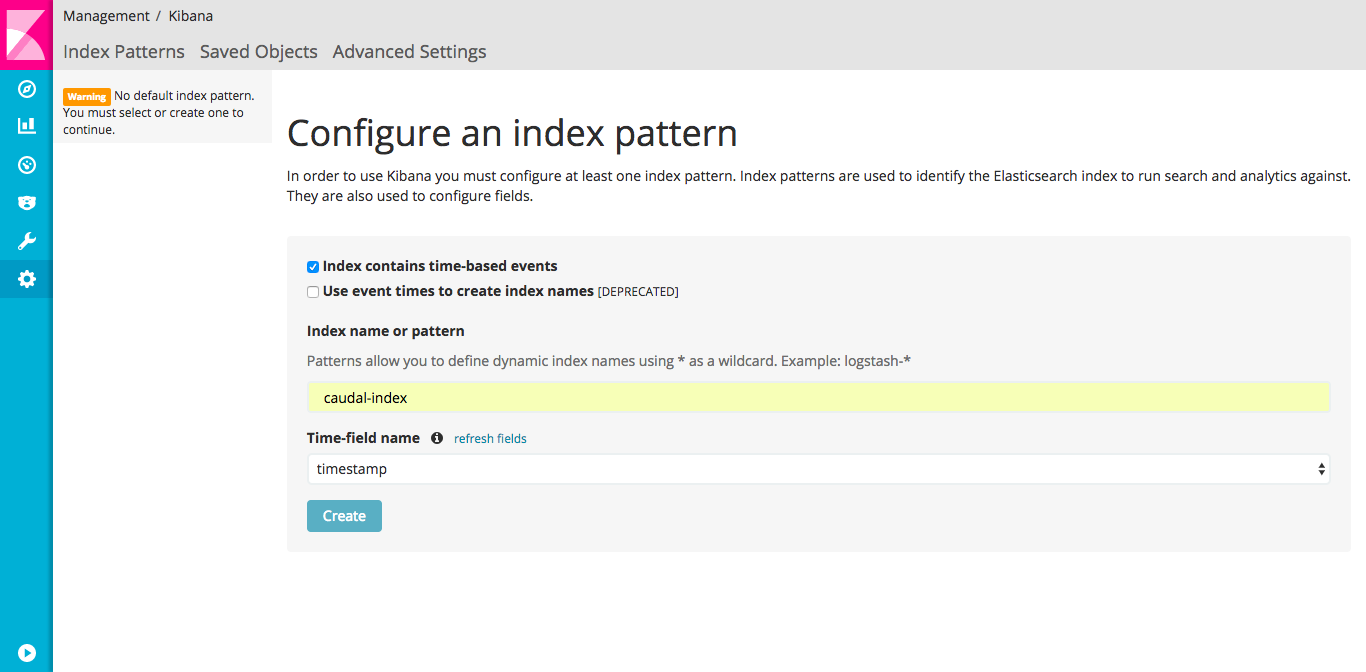Click the Kibana logo
Viewport: 1366px width, 672px height.
26,35
